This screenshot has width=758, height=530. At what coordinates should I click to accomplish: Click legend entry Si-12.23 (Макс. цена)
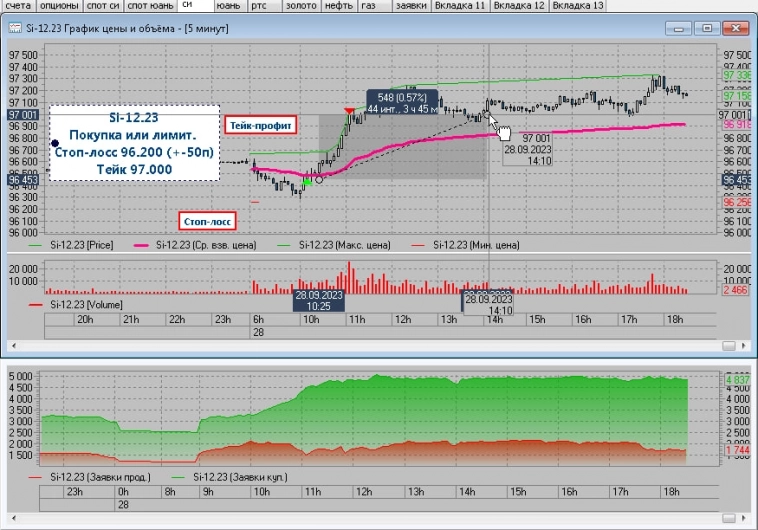[334, 245]
